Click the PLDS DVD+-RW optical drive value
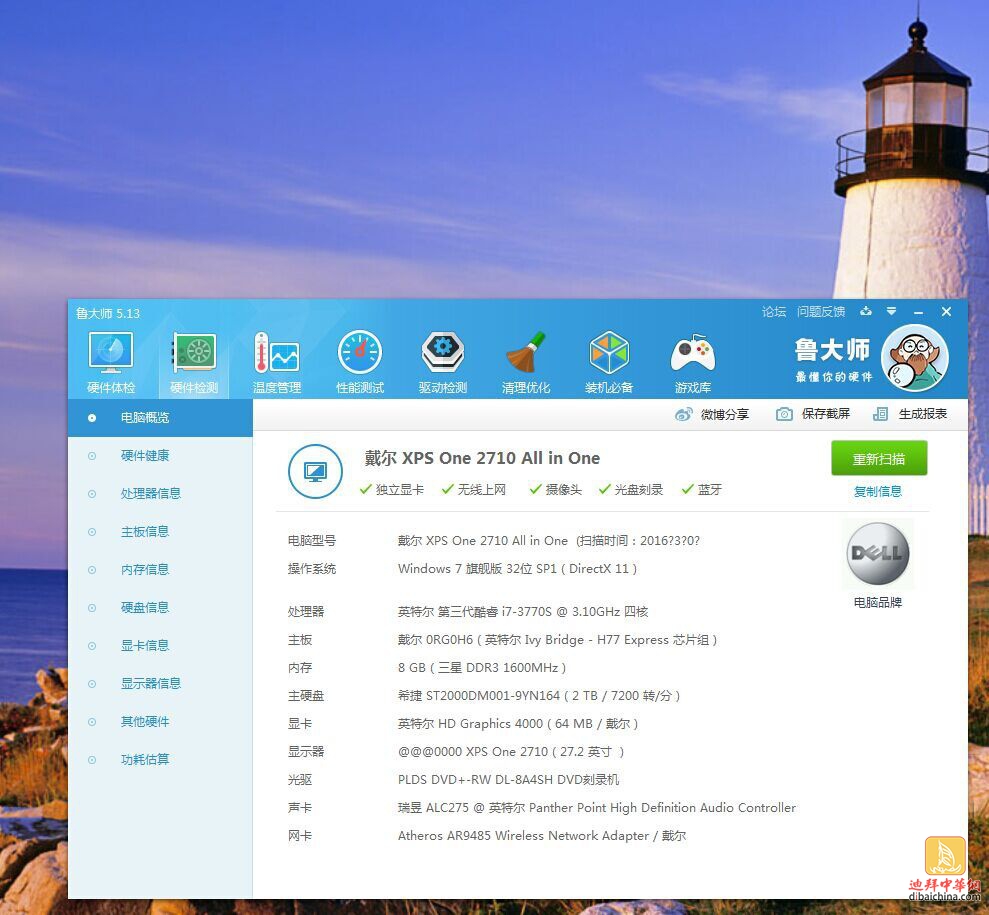Viewport: 989px width, 915px height. tap(508, 779)
